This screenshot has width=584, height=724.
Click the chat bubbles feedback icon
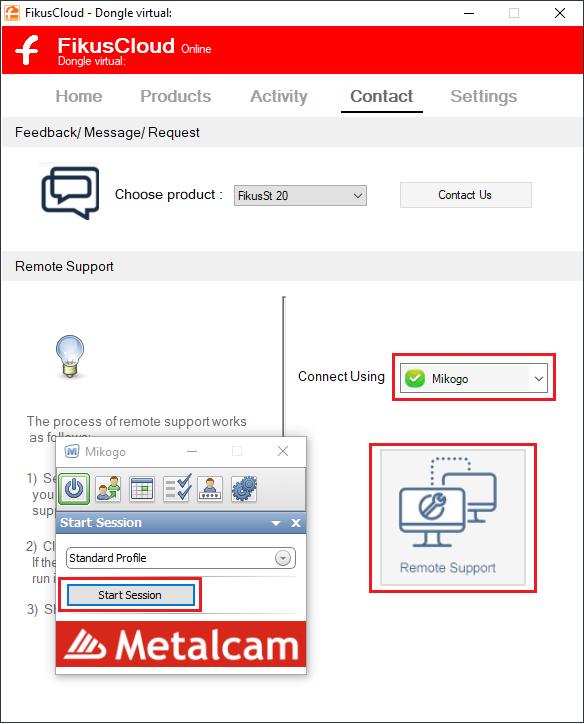(x=70, y=193)
